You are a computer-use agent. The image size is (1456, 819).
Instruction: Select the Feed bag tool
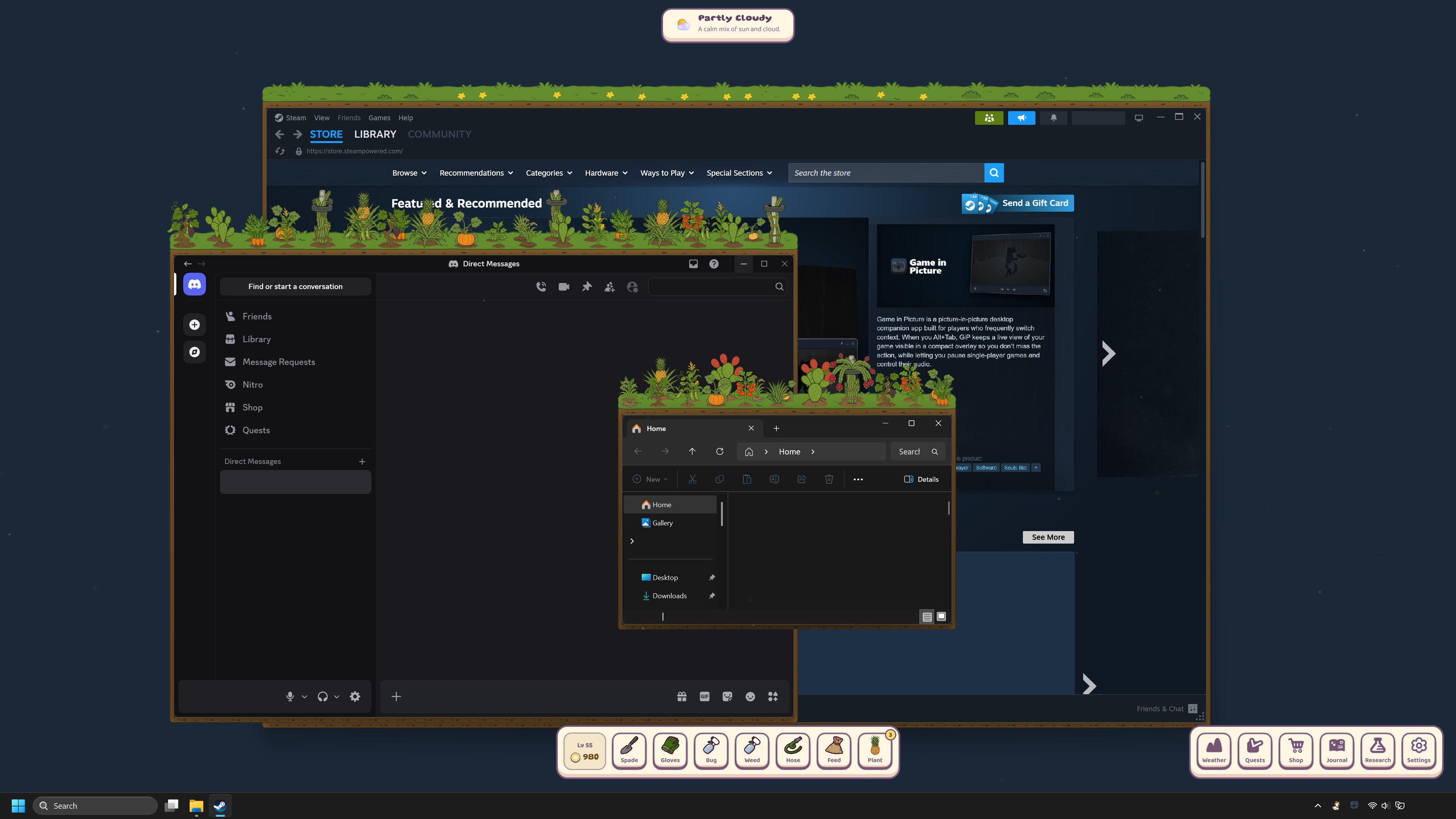(834, 751)
